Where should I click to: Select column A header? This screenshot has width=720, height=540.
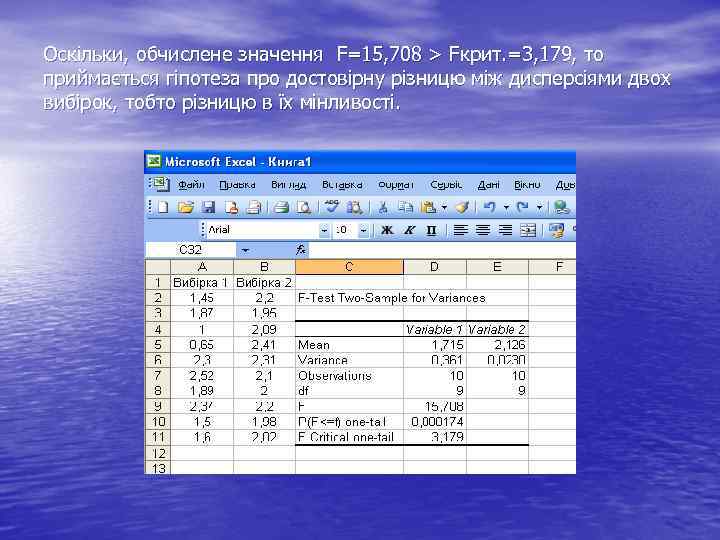pyautogui.click(x=202, y=267)
